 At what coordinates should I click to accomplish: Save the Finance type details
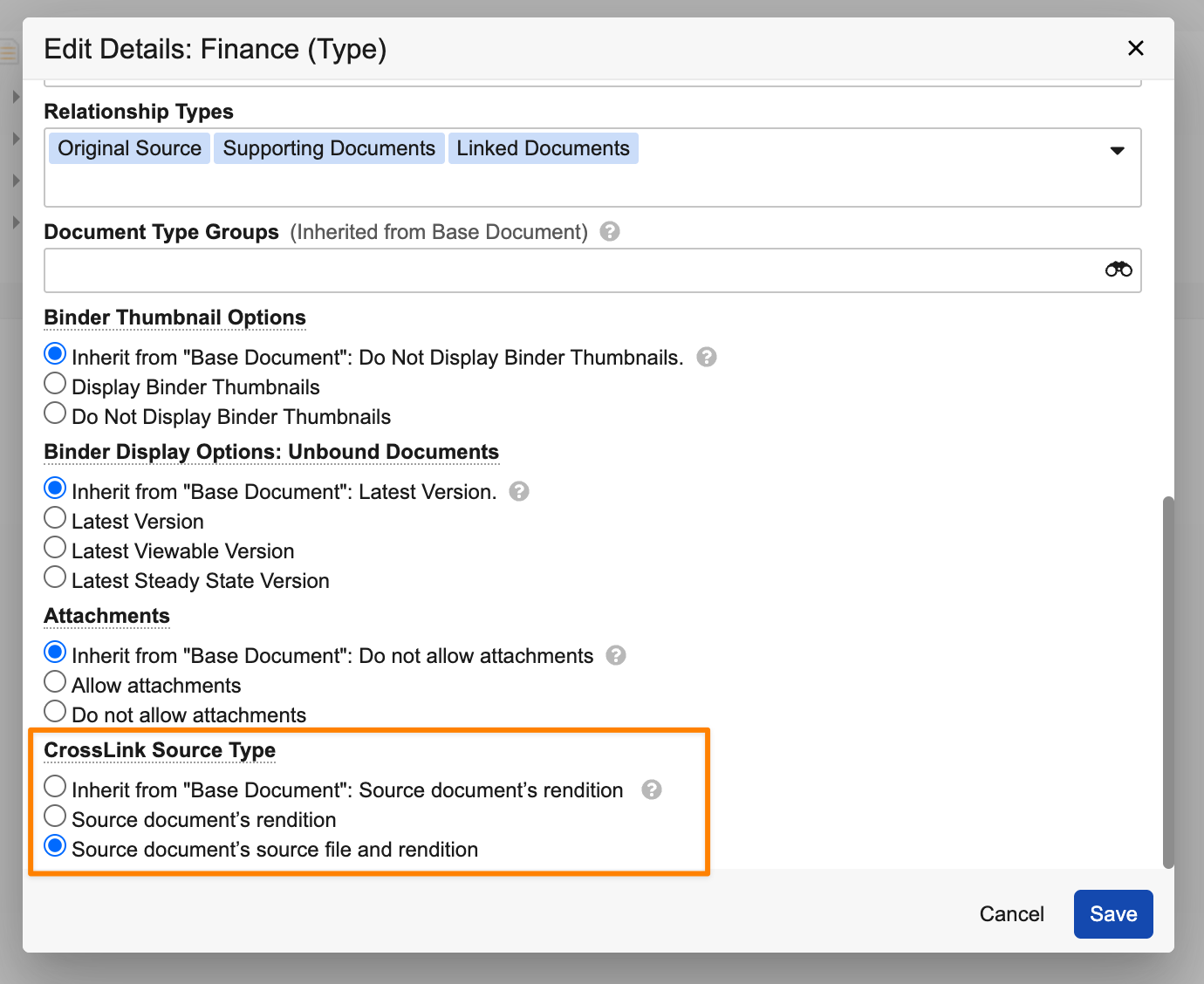1112,914
